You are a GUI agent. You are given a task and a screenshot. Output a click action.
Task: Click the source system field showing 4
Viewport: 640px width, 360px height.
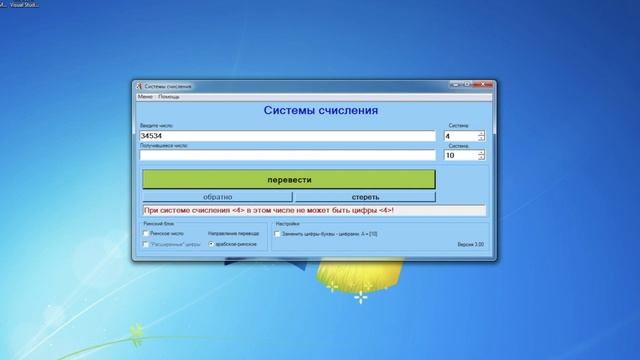click(460, 136)
